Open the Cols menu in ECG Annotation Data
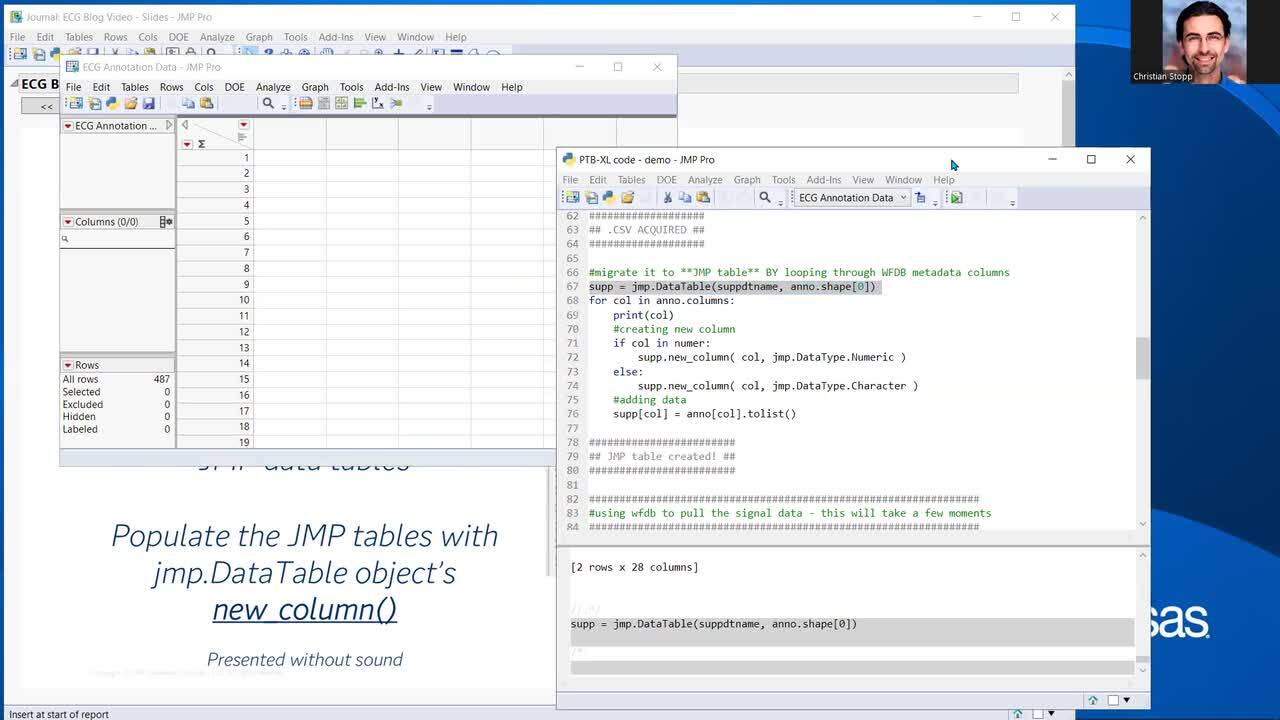The image size is (1280, 720). coord(203,87)
